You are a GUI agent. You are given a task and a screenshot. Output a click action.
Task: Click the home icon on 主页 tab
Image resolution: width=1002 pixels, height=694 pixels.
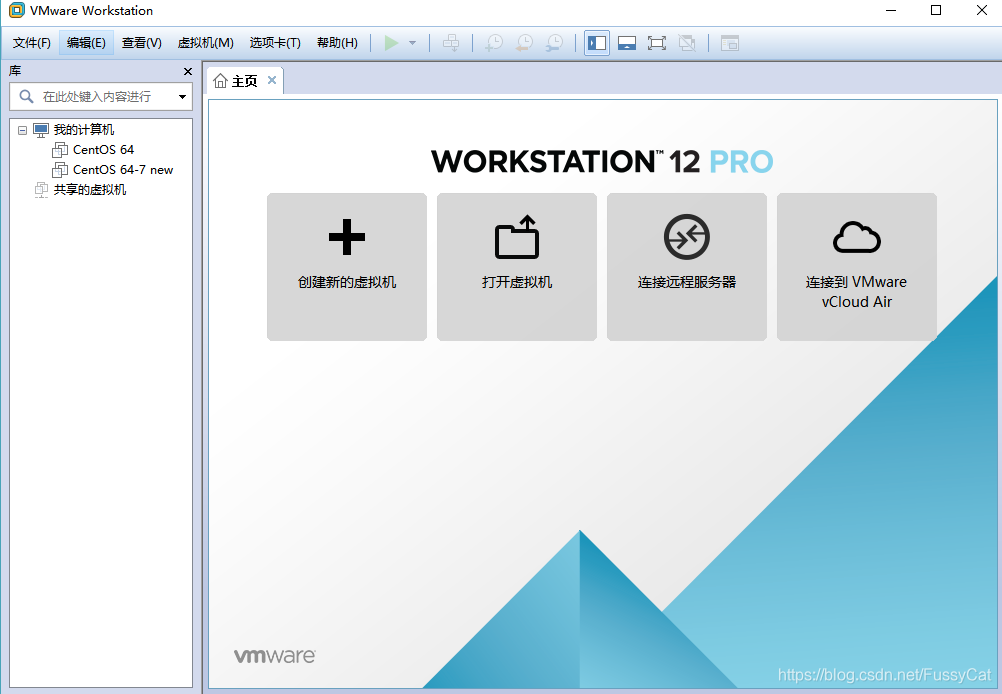point(220,81)
